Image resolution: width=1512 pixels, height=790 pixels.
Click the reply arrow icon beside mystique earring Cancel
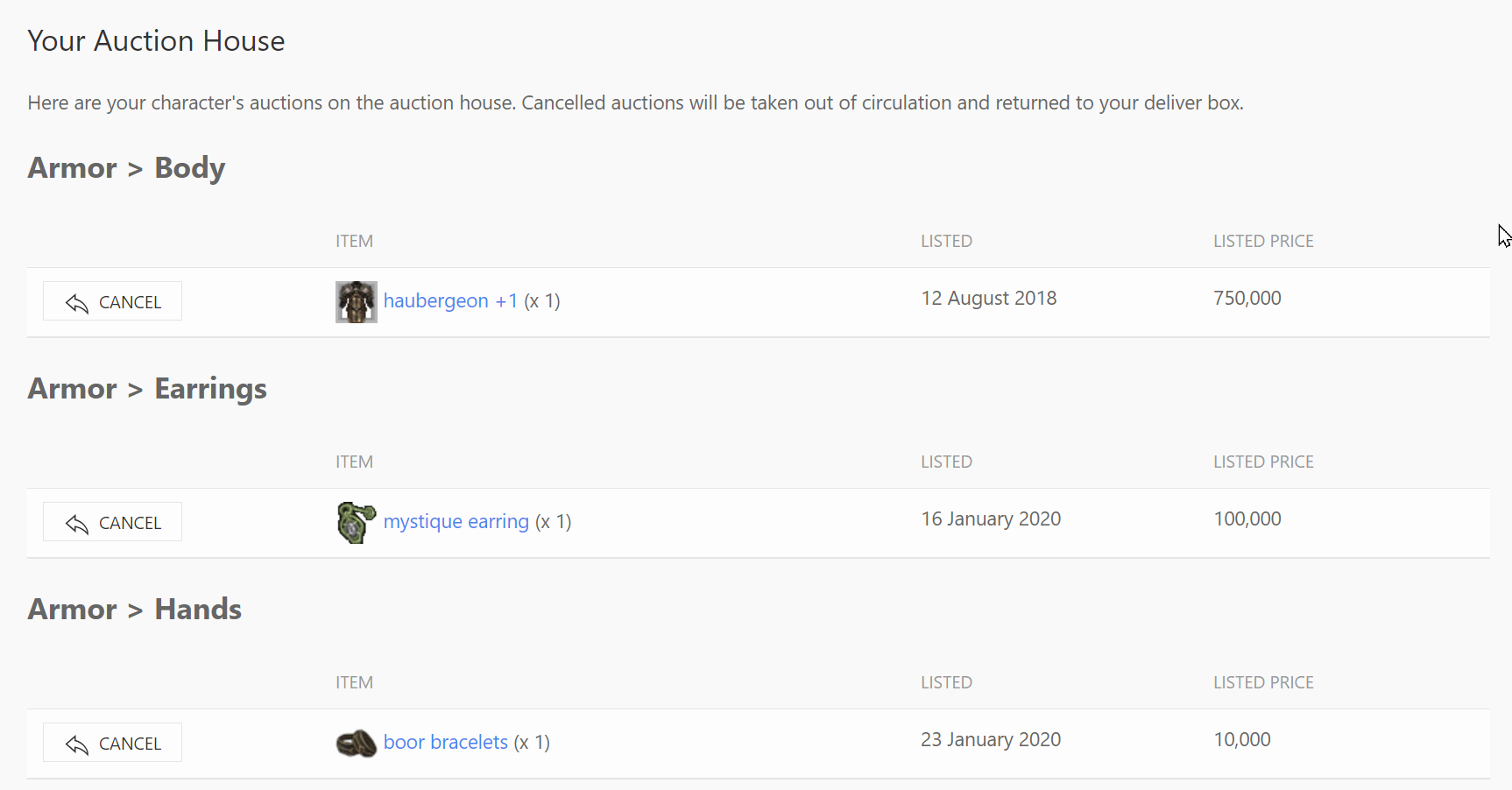coord(77,524)
